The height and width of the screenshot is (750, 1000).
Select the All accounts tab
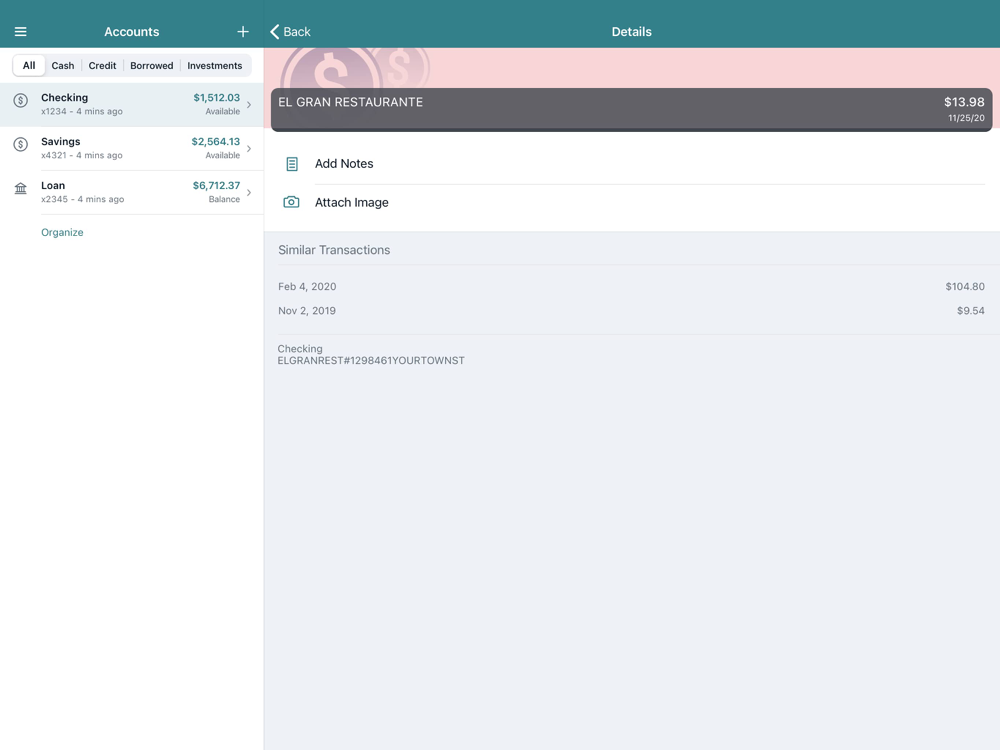29,66
